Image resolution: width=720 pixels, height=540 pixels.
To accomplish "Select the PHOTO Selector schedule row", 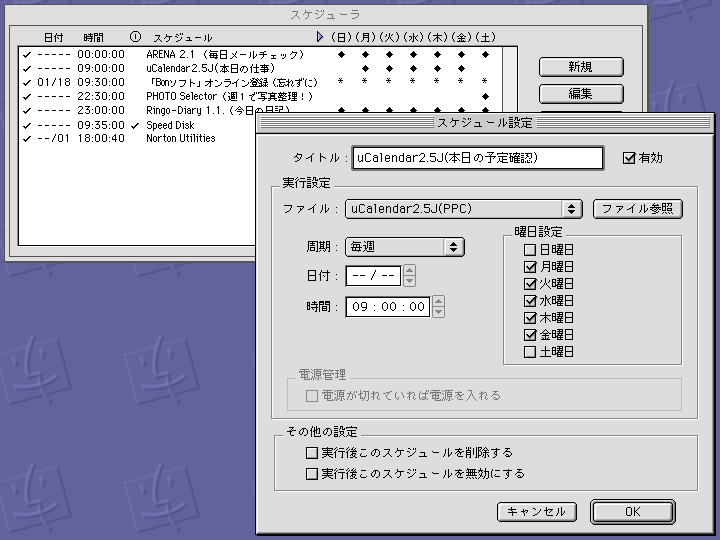I will pos(260,96).
